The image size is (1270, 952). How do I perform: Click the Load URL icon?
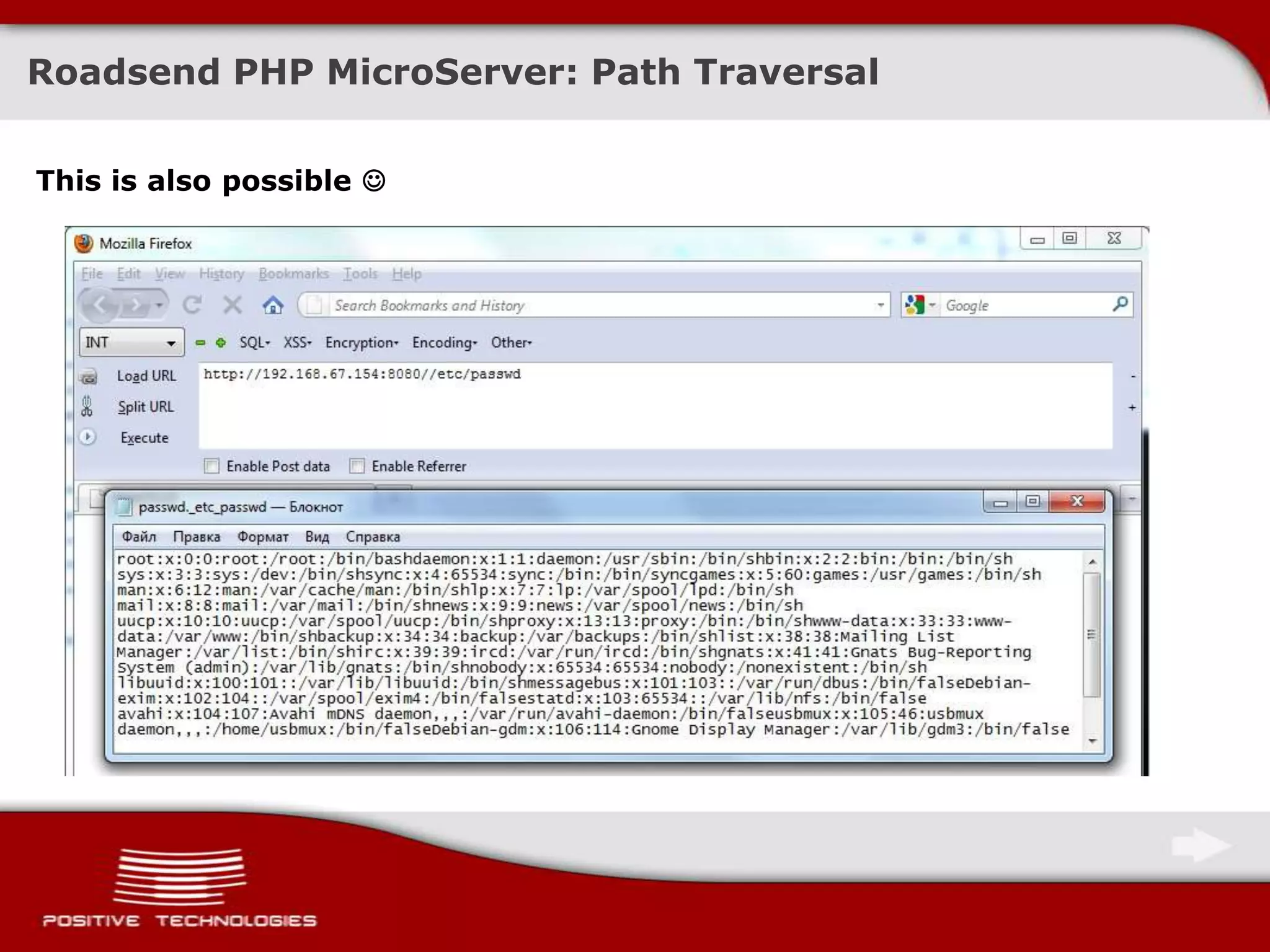(x=89, y=376)
